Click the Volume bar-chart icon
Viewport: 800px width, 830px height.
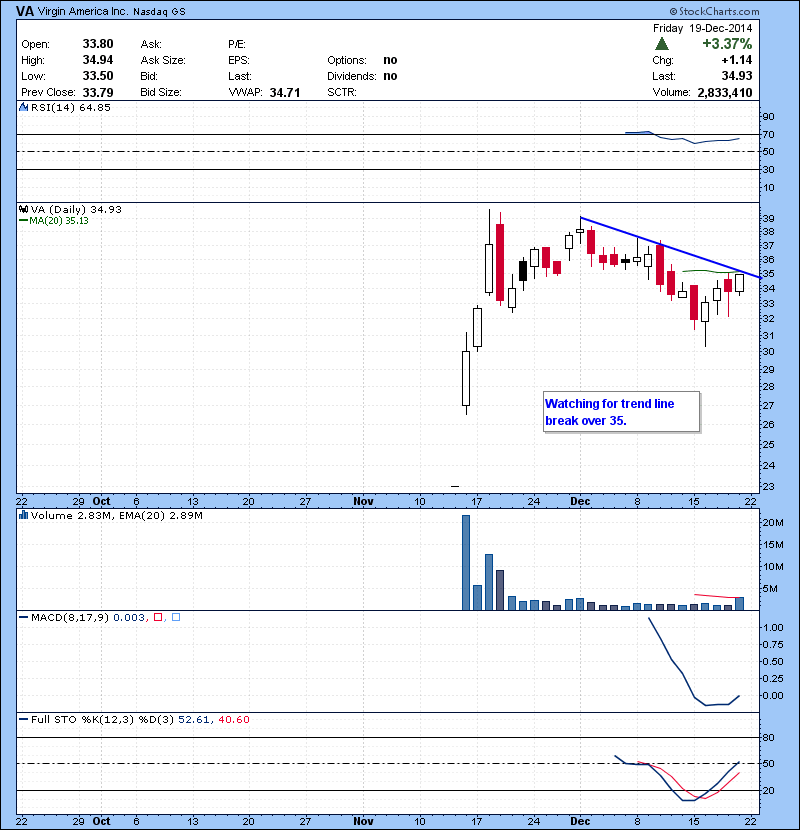click(x=23, y=515)
